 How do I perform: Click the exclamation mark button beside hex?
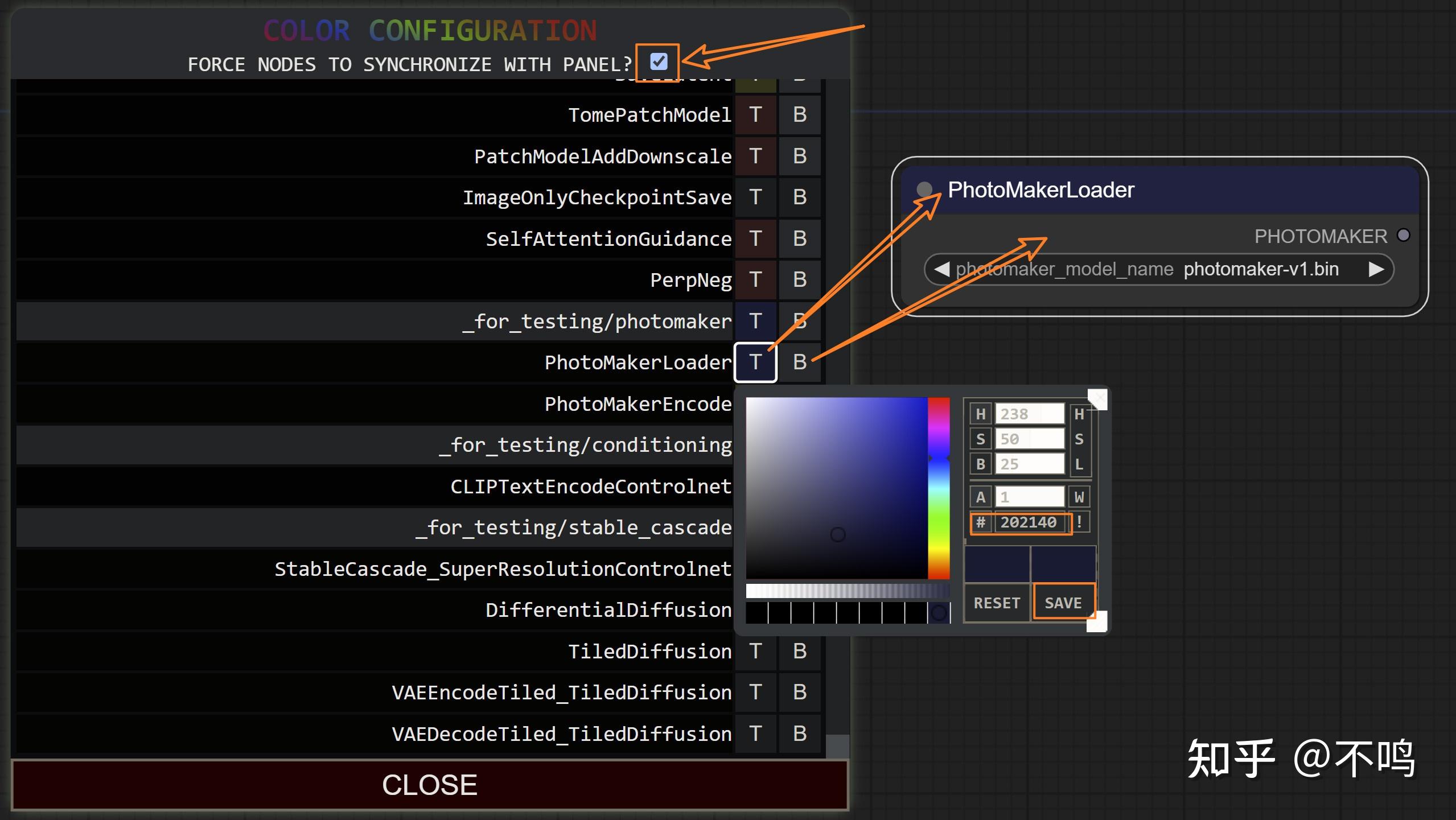(x=1079, y=522)
